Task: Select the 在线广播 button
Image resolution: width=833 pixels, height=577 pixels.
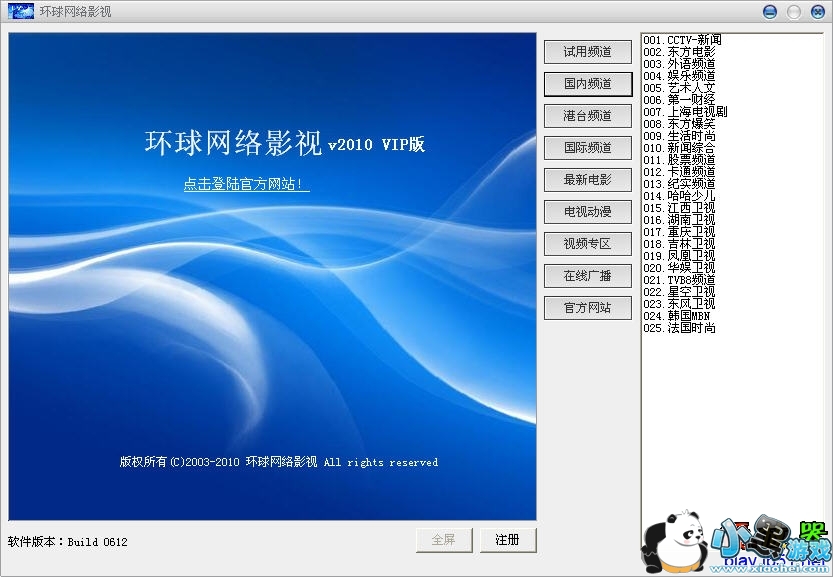Action: pyautogui.click(x=588, y=275)
